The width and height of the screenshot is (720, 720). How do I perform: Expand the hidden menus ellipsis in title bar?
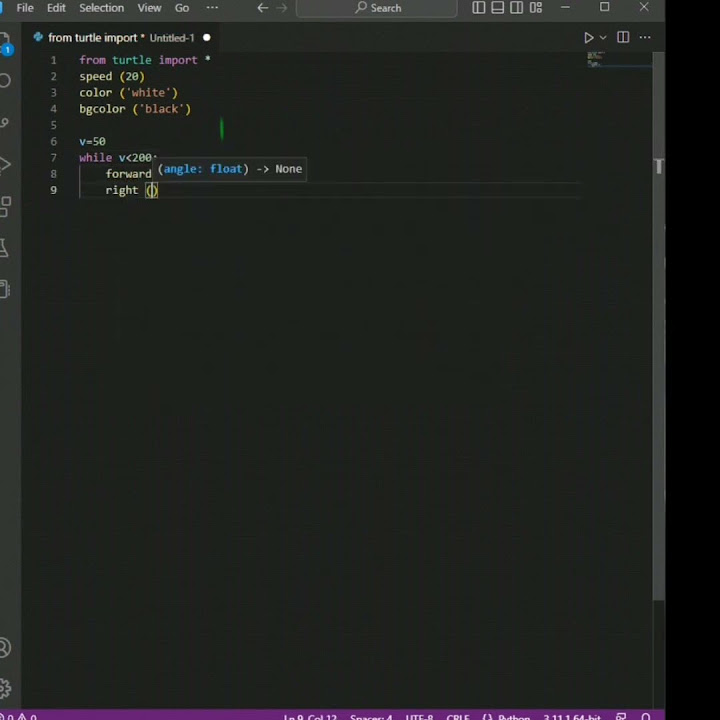point(212,8)
